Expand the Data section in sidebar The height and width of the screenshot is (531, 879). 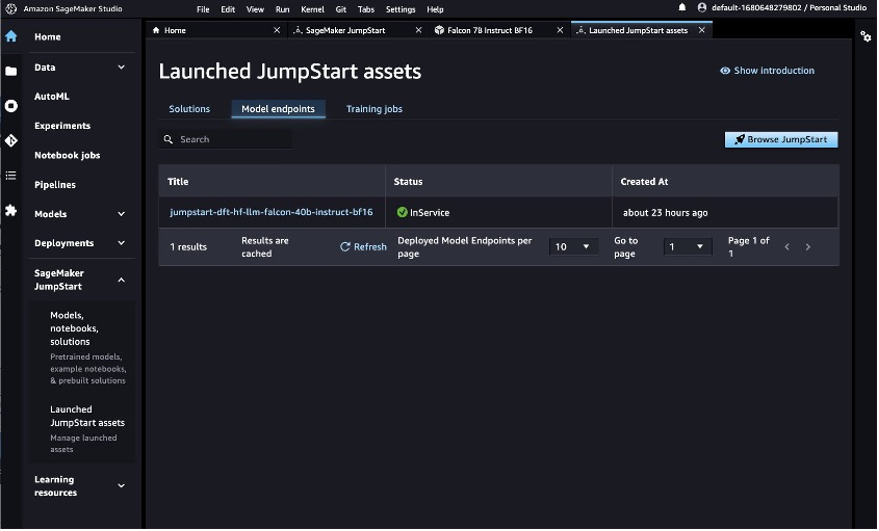pyautogui.click(x=121, y=67)
